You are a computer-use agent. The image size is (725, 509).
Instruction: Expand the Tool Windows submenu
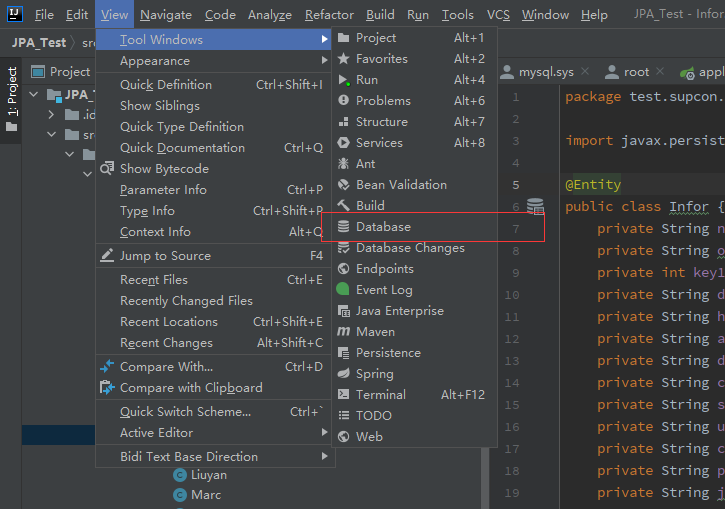click(213, 40)
